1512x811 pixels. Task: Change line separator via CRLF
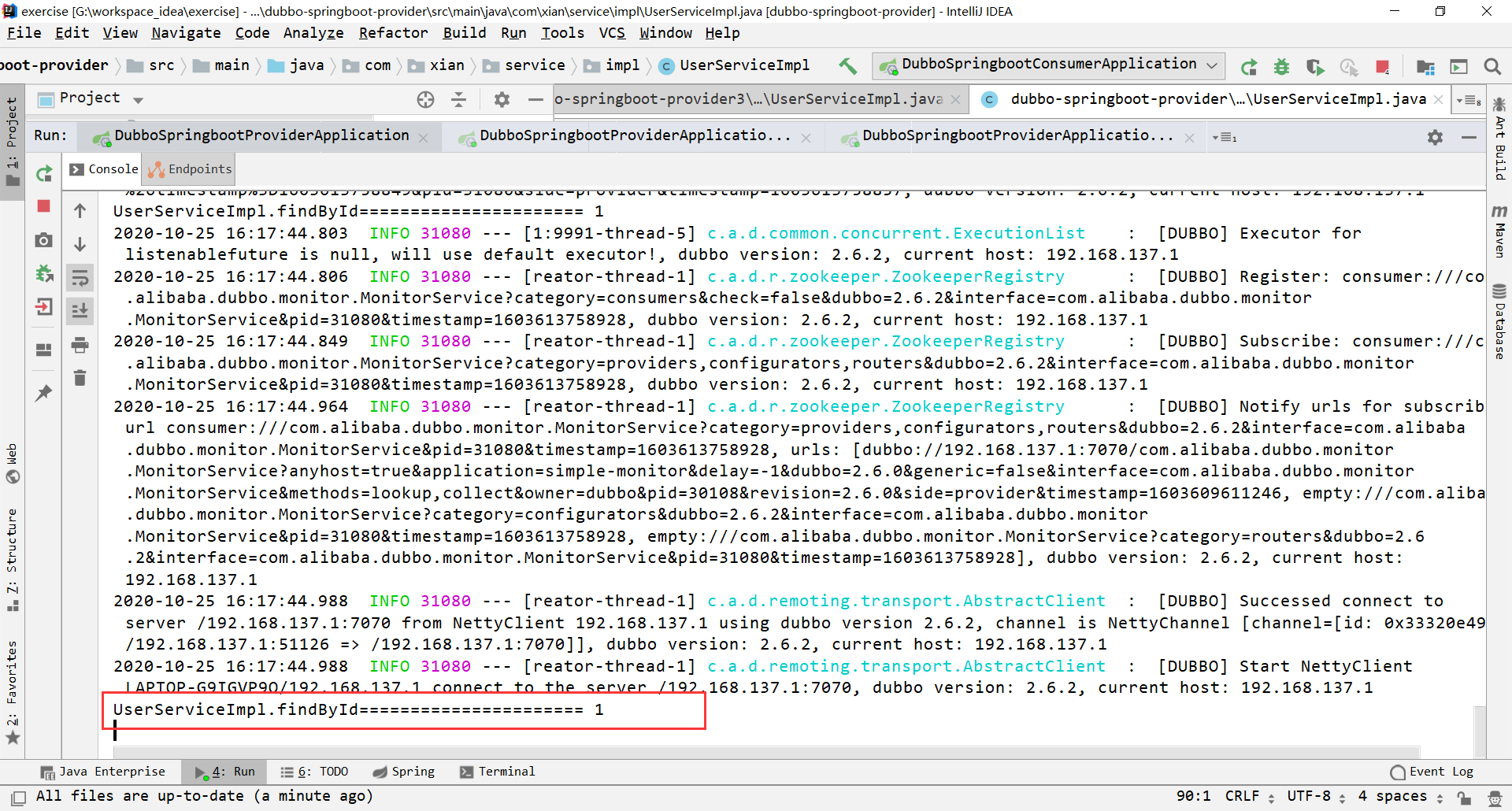click(1250, 796)
